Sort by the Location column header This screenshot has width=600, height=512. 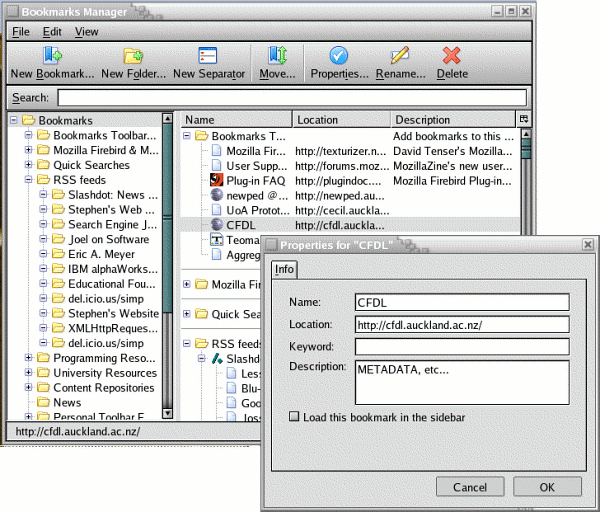coord(341,120)
